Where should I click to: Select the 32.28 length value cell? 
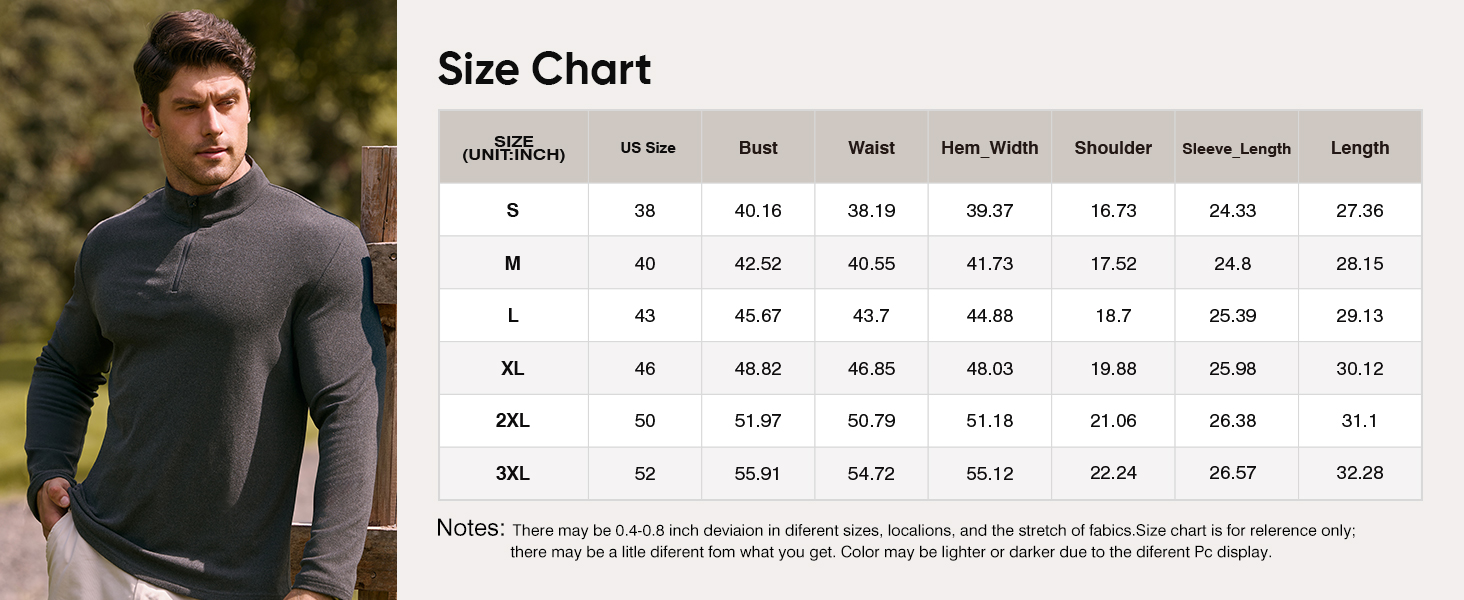1359,473
